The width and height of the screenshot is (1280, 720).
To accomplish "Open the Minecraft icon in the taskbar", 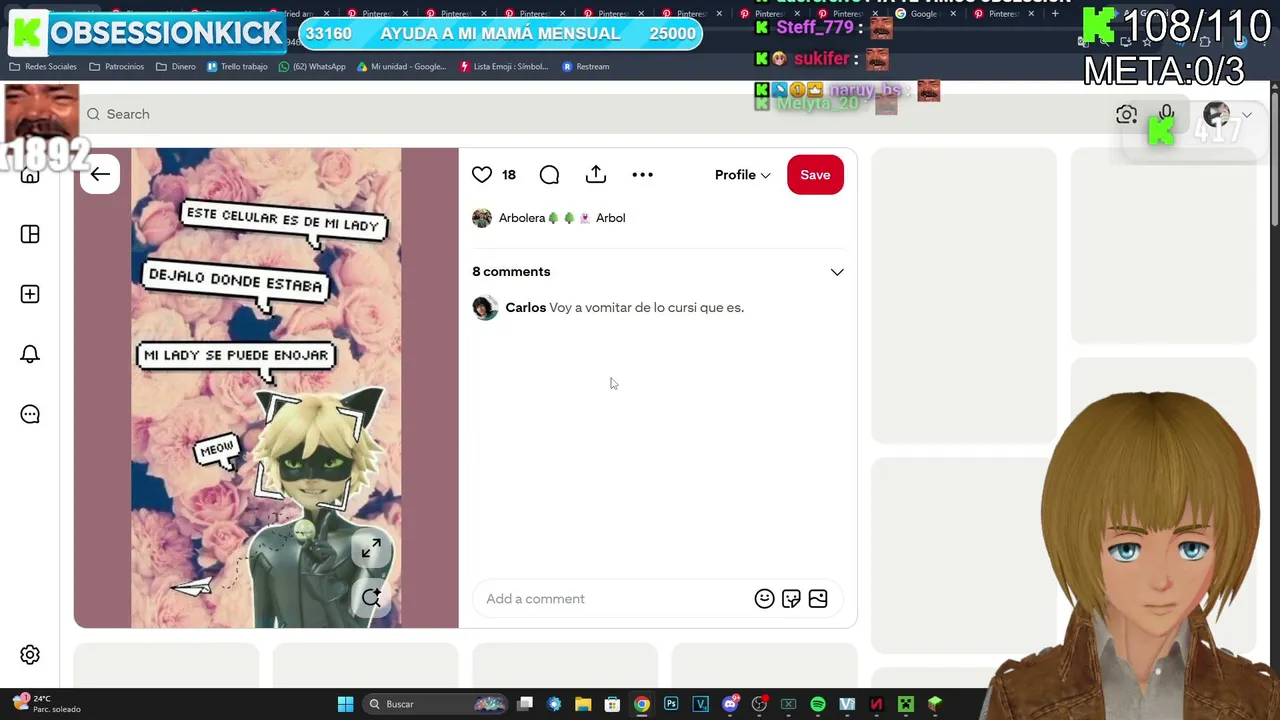I will click(906, 704).
